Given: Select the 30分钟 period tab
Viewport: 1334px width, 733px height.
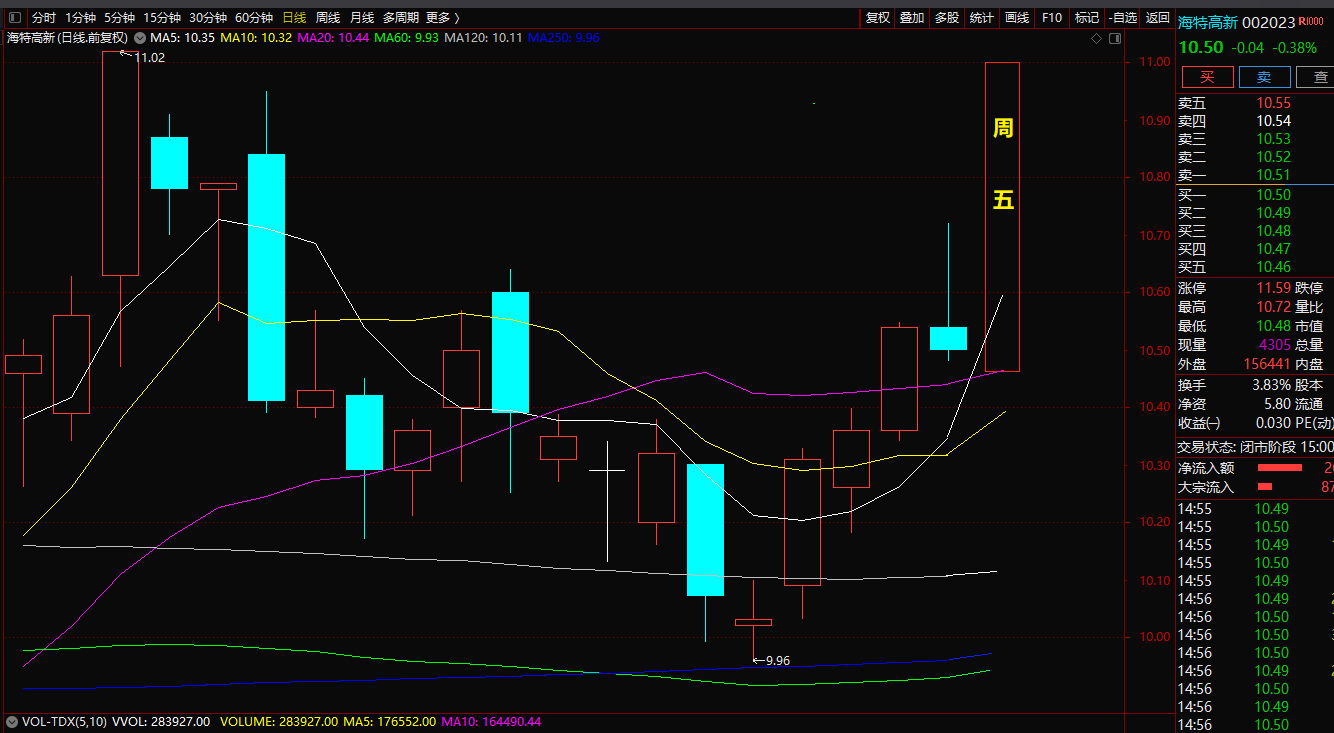Looking at the screenshot, I should [207, 18].
